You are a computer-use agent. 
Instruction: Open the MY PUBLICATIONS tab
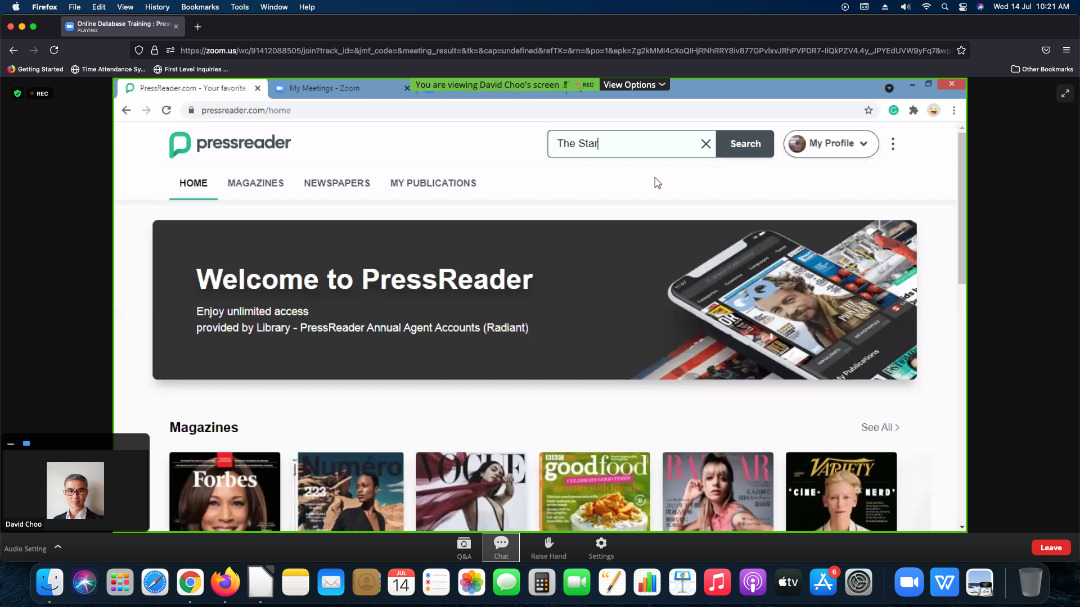[x=433, y=183]
